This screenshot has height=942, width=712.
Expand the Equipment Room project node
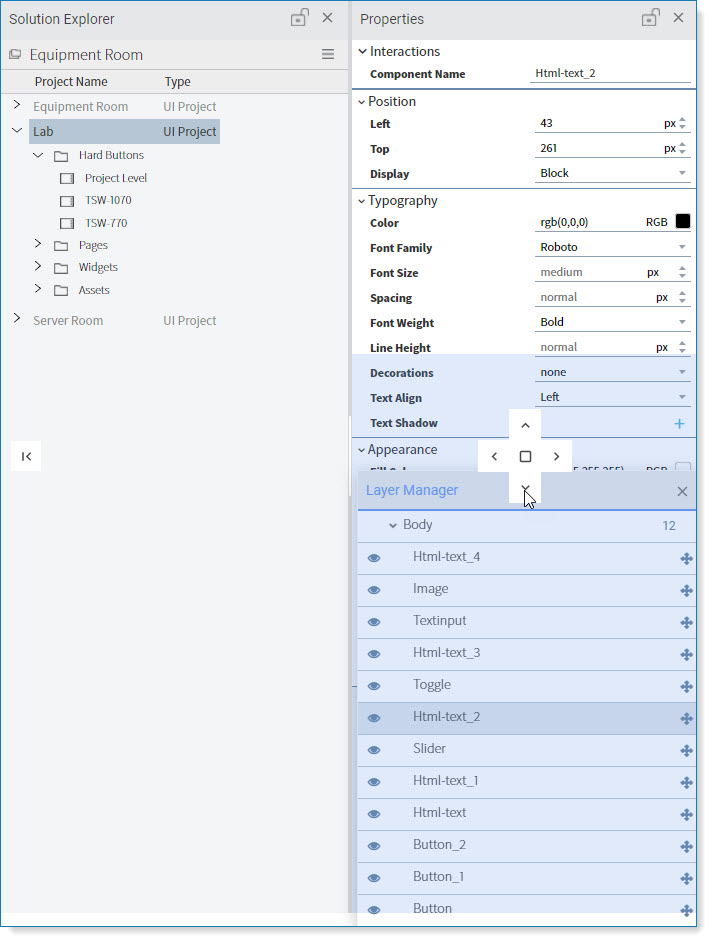coord(17,105)
